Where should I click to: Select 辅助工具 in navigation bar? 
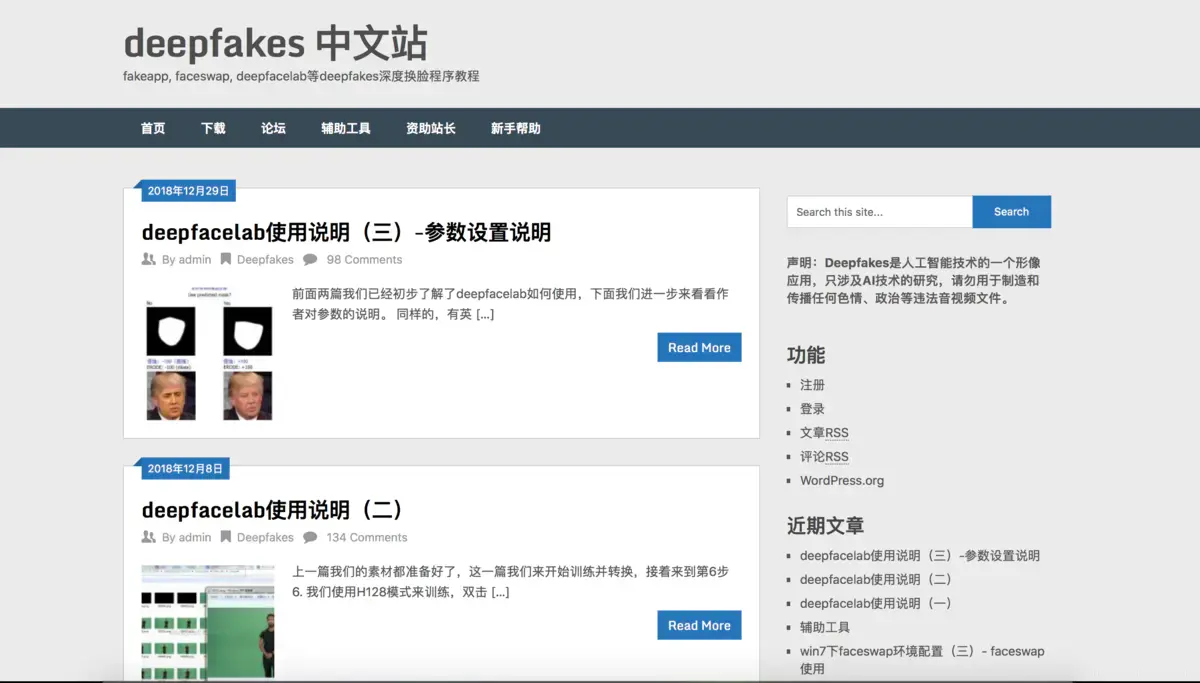(x=346, y=128)
